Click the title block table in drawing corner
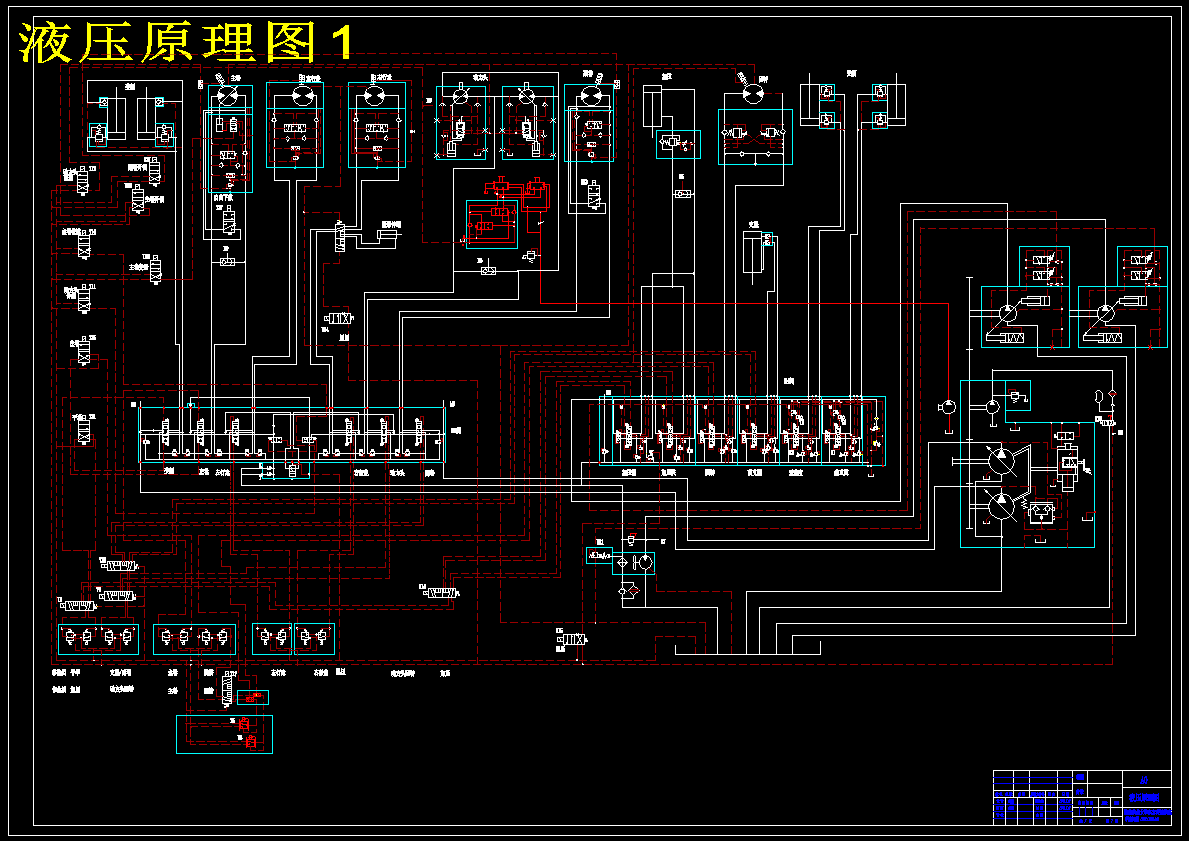 [x=1082, y=798]
